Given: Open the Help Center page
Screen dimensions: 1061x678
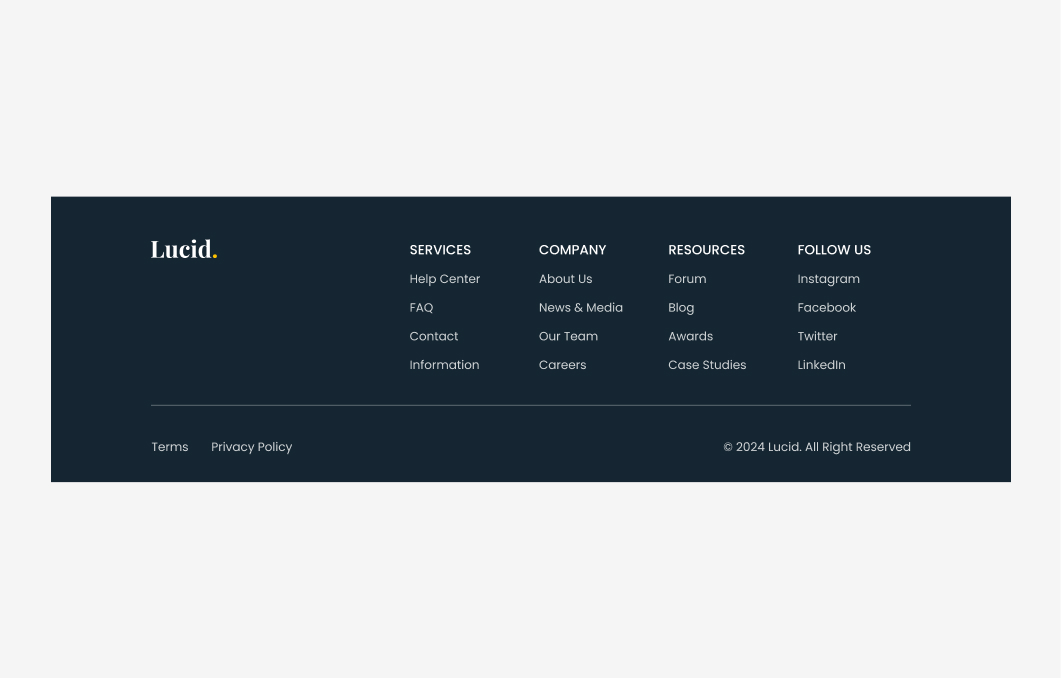Looking at the screenshot, I should click(x=444, y=279).
